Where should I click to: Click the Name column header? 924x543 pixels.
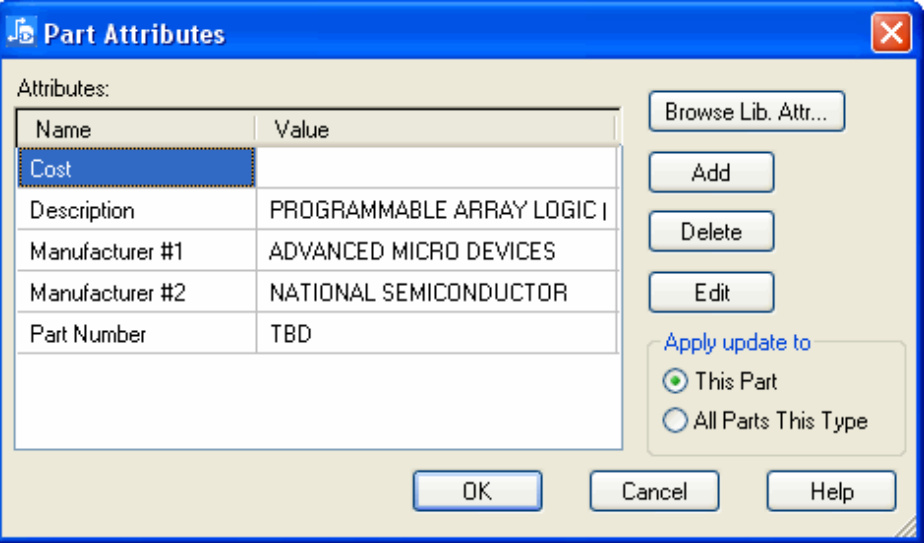[135, 129]
